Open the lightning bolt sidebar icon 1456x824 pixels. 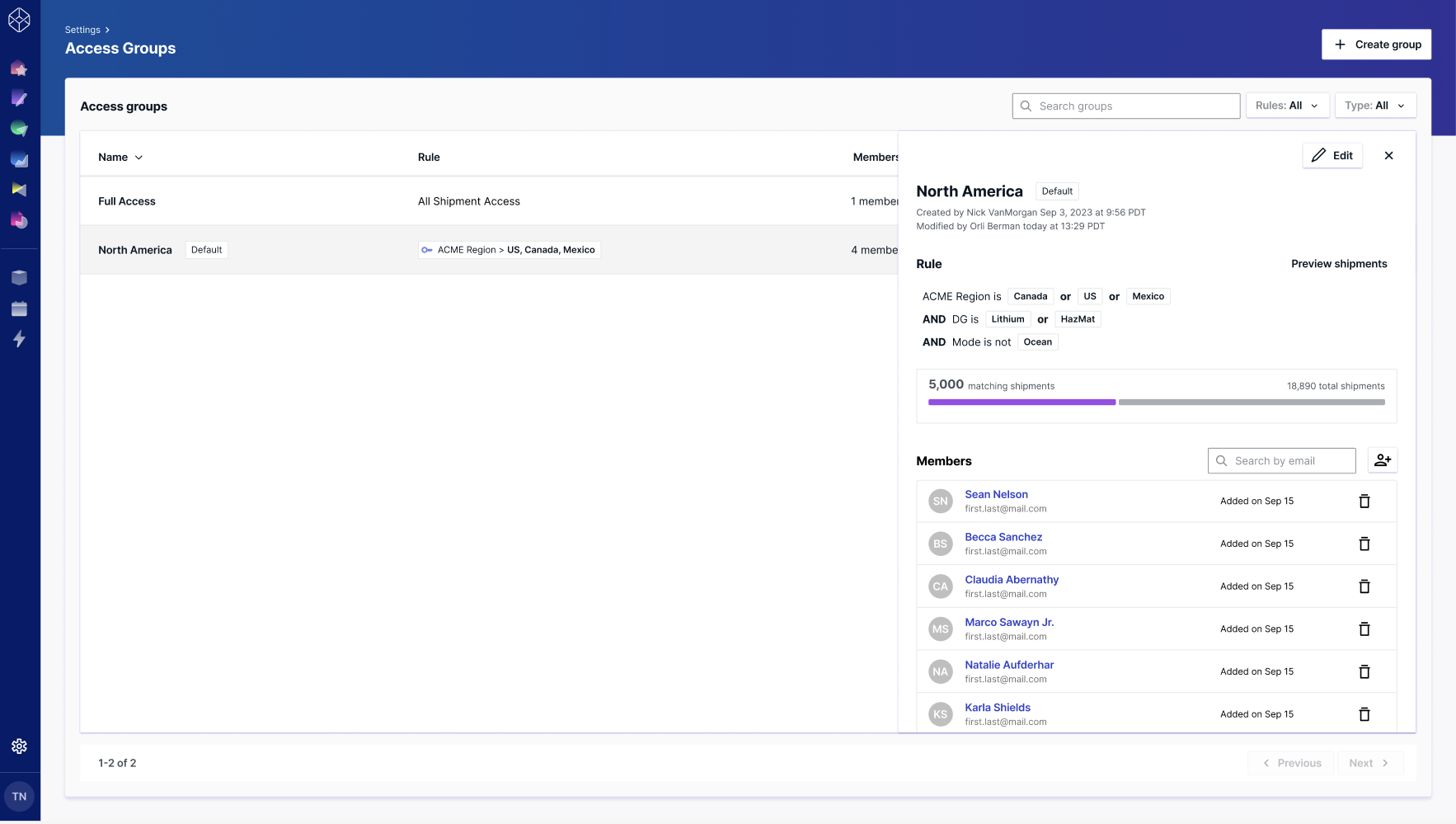(19, 339)
